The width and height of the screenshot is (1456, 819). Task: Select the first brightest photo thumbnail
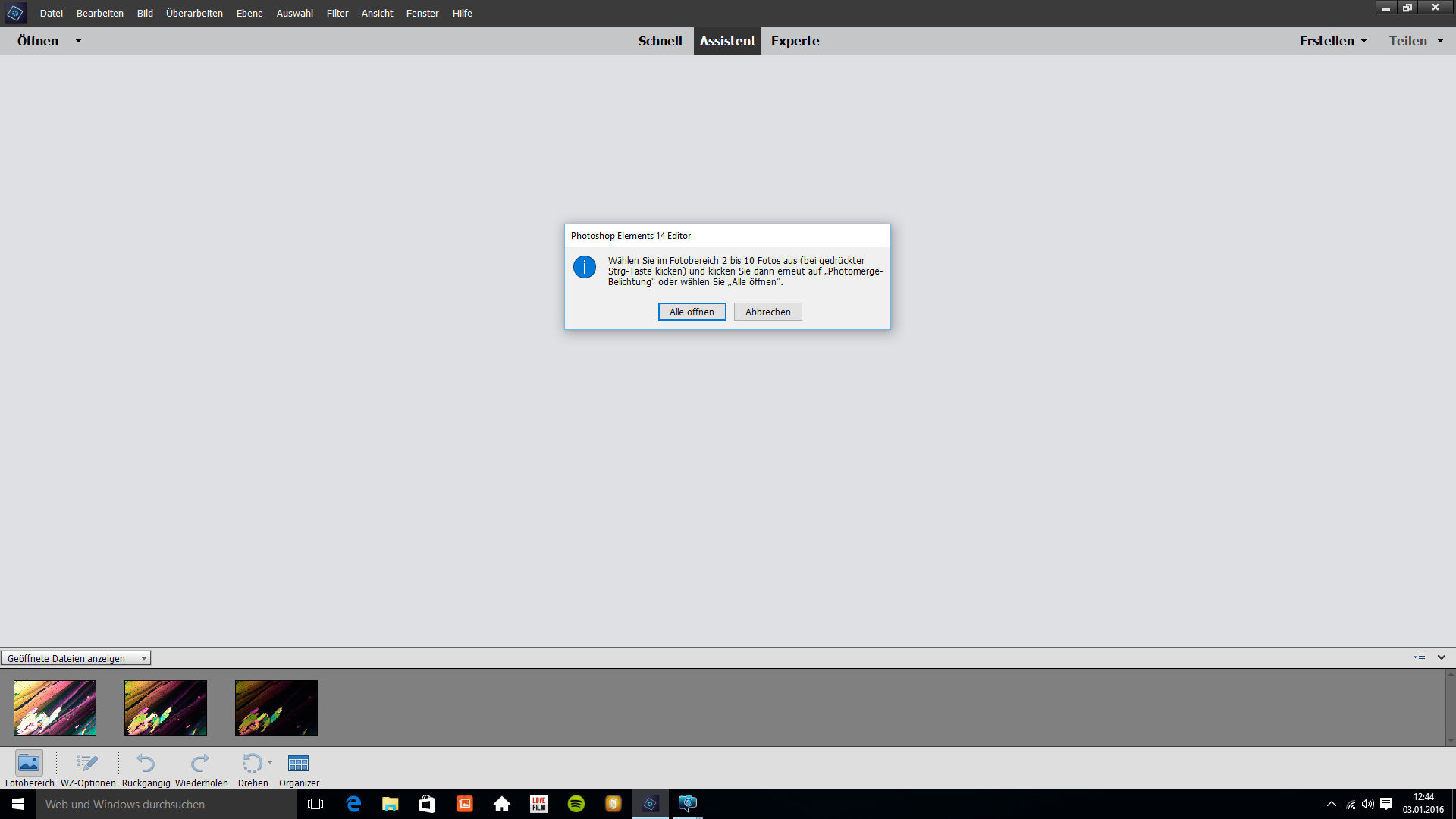click(x=55, y=708)
